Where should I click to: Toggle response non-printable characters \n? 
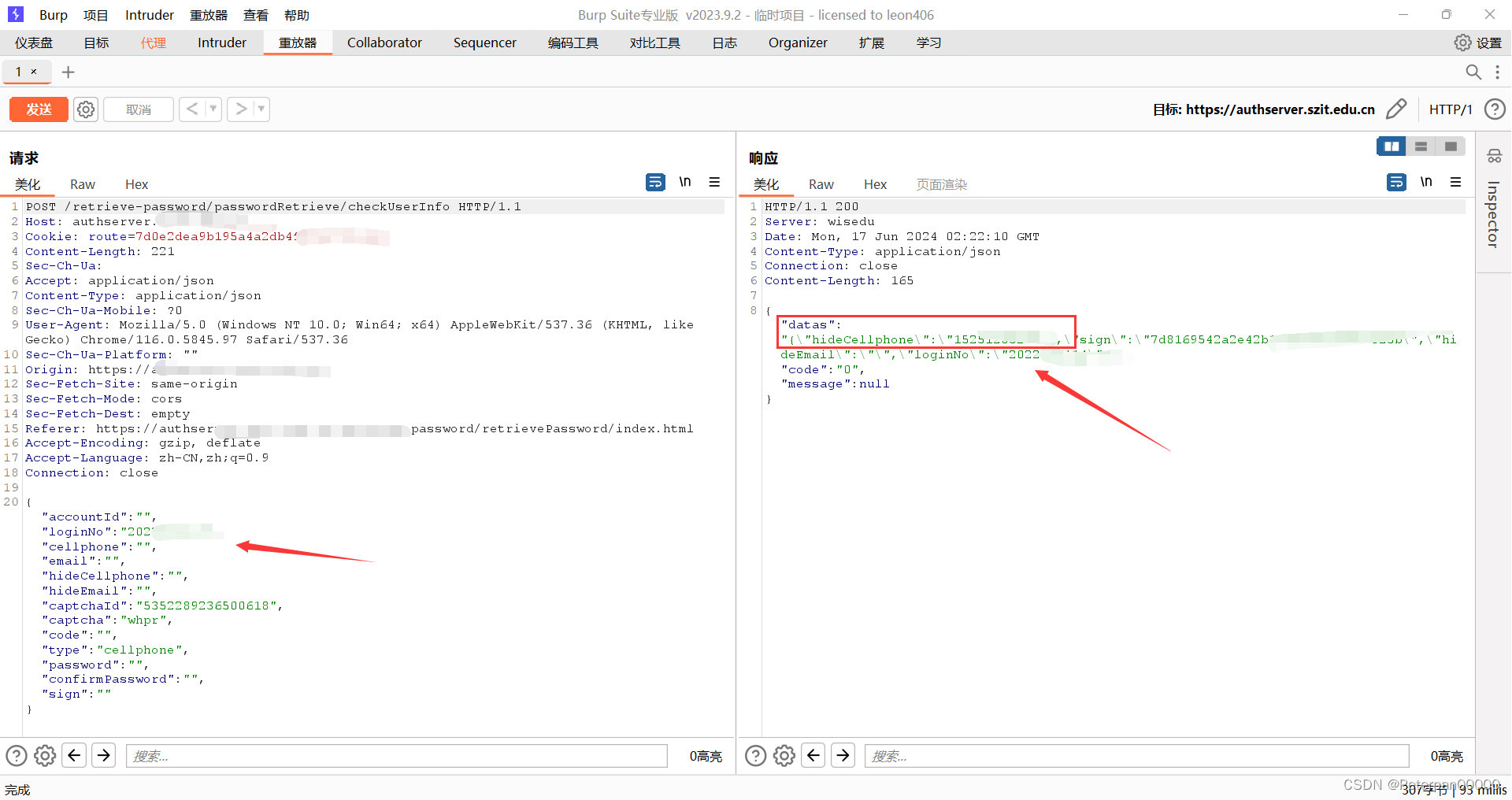click(1426, 182)
